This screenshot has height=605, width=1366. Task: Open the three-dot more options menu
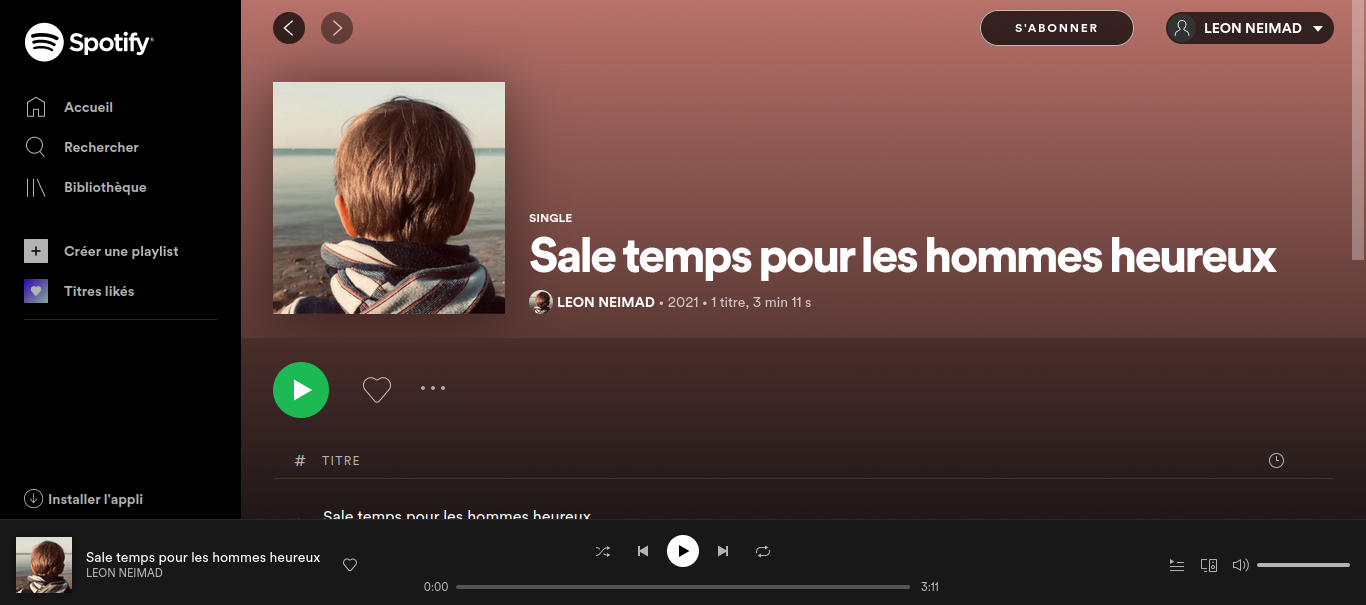click(433, 388)
